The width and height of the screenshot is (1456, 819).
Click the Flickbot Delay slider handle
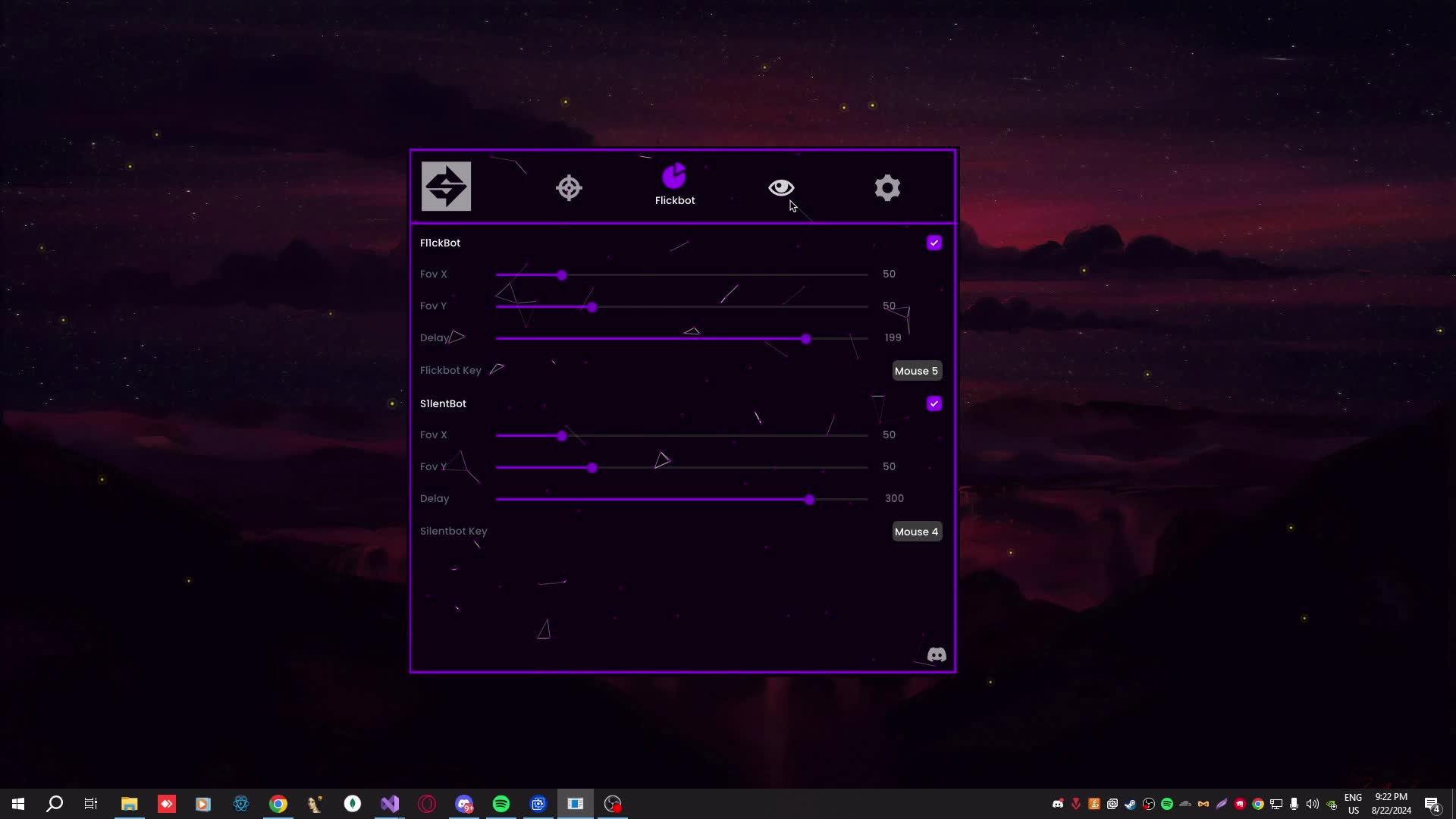tap(806, 340)
